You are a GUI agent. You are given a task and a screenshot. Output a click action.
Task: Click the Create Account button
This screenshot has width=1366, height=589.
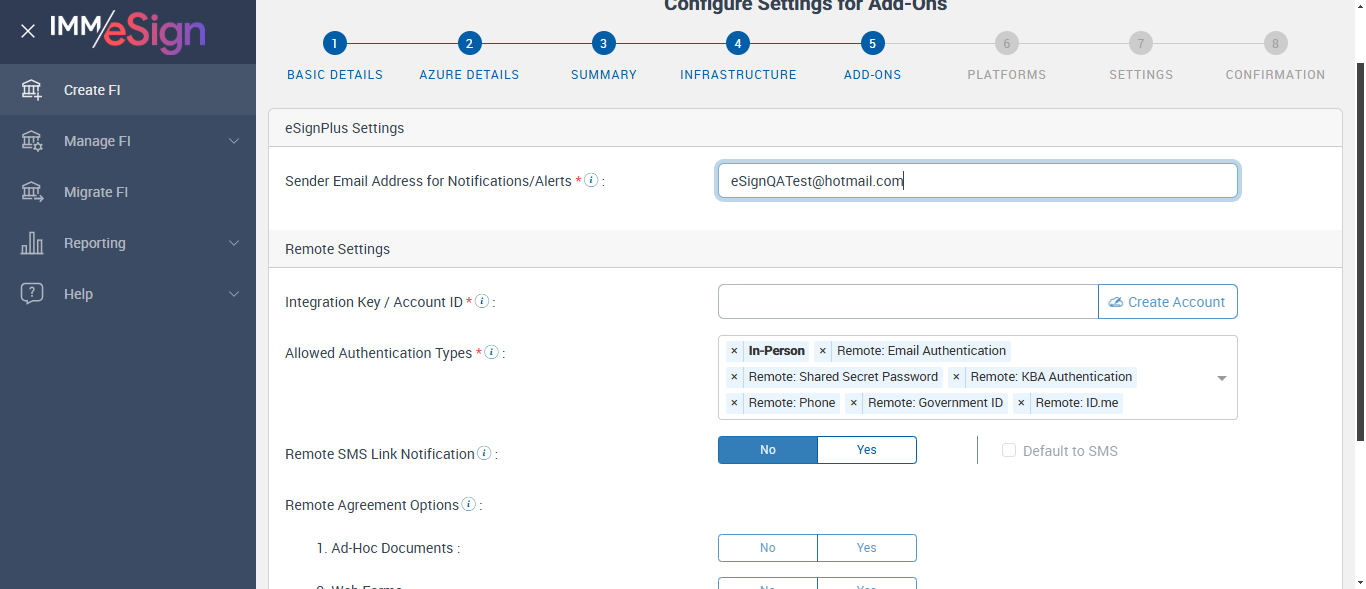(1168, 302)
